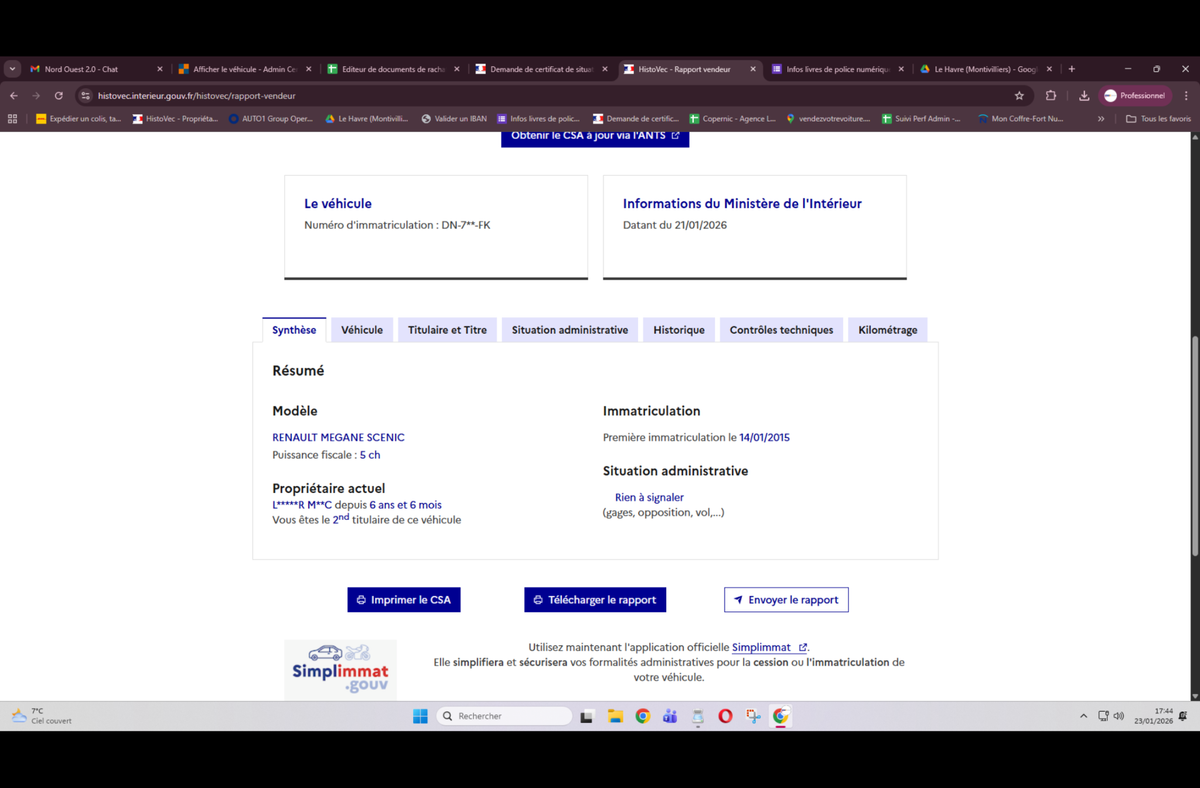
Task: Open the Contrôles techniques tab
Action: (781, 330)
